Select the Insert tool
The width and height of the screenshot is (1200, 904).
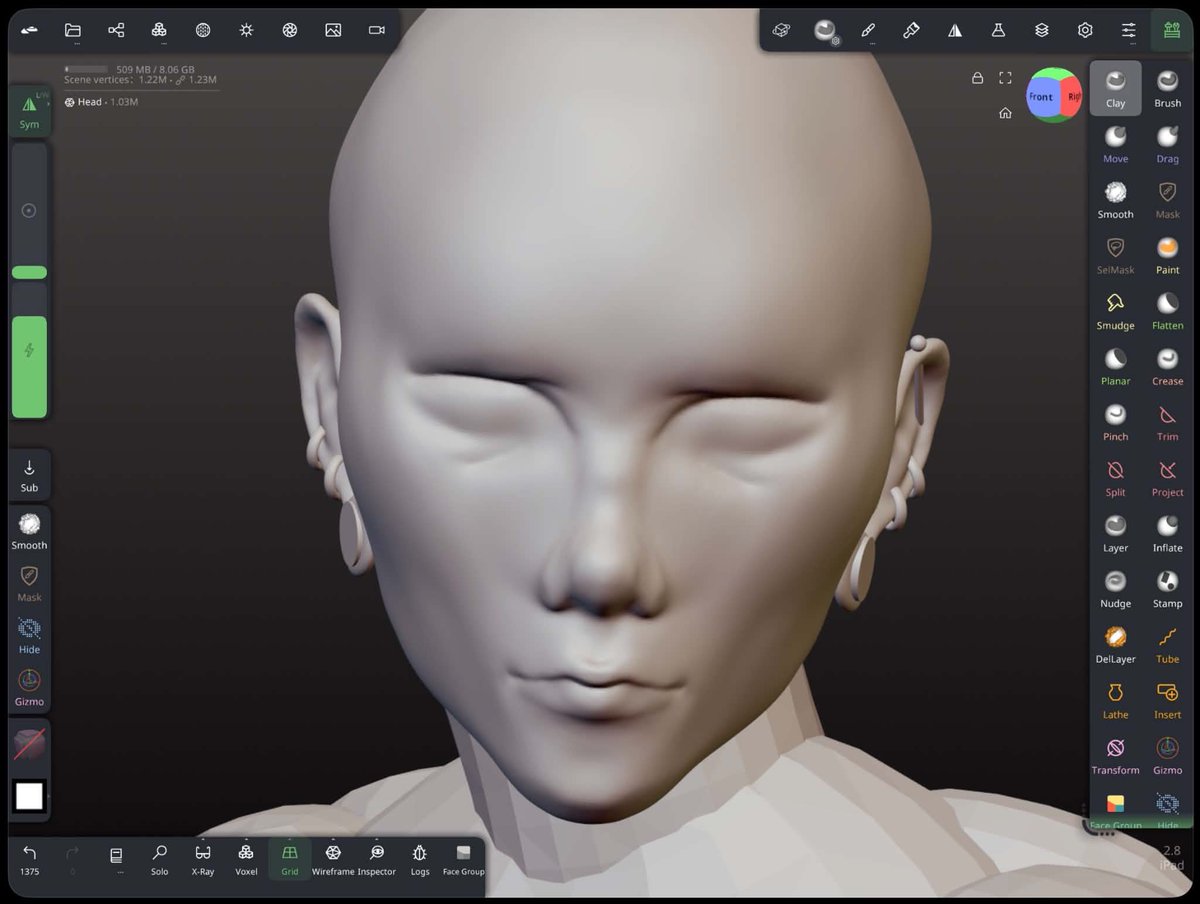coord(1167,700)
